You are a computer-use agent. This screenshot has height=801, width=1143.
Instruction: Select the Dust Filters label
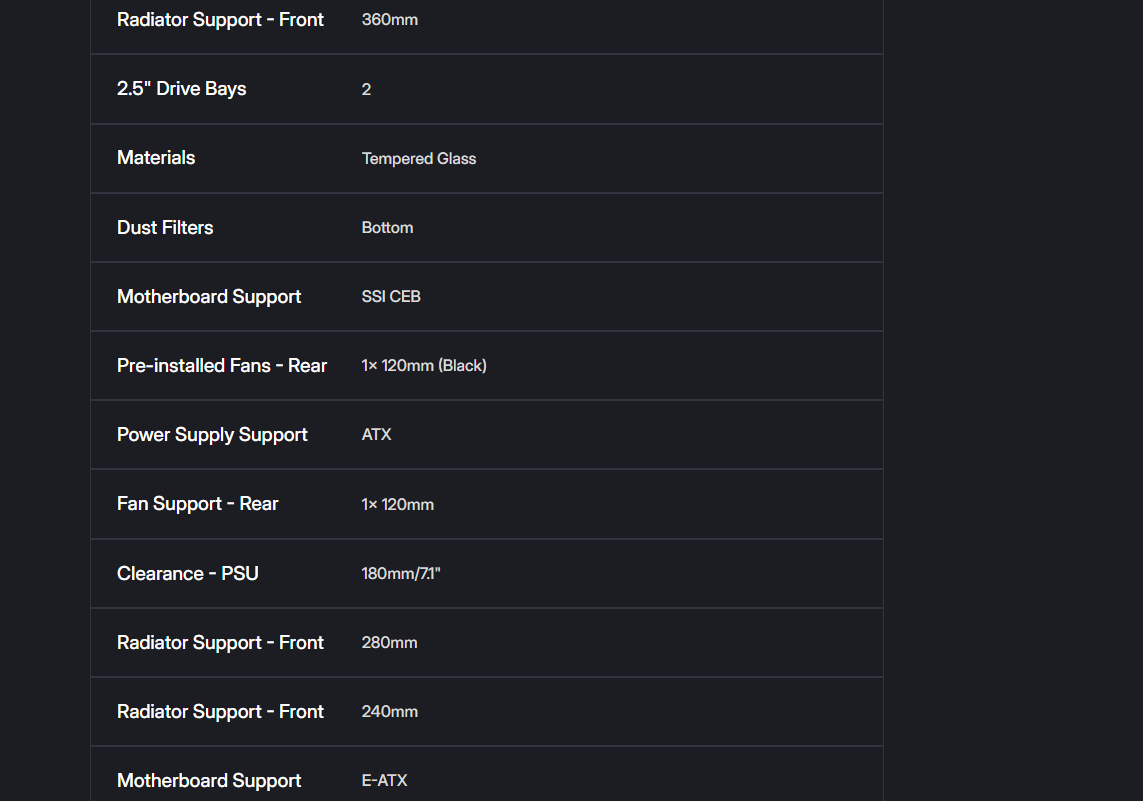tap(165, 227)
